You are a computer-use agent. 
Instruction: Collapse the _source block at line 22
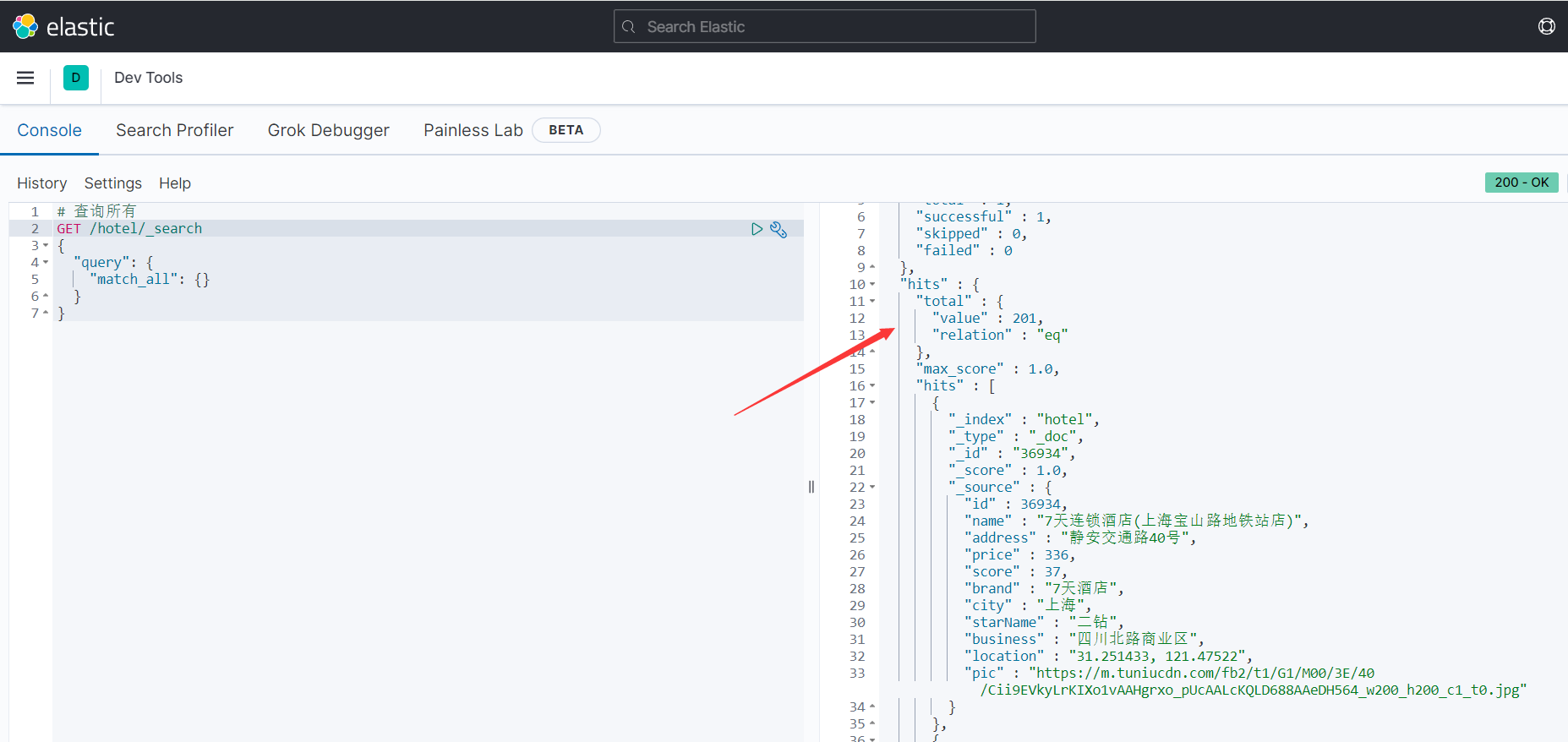[x=872, y=488]
